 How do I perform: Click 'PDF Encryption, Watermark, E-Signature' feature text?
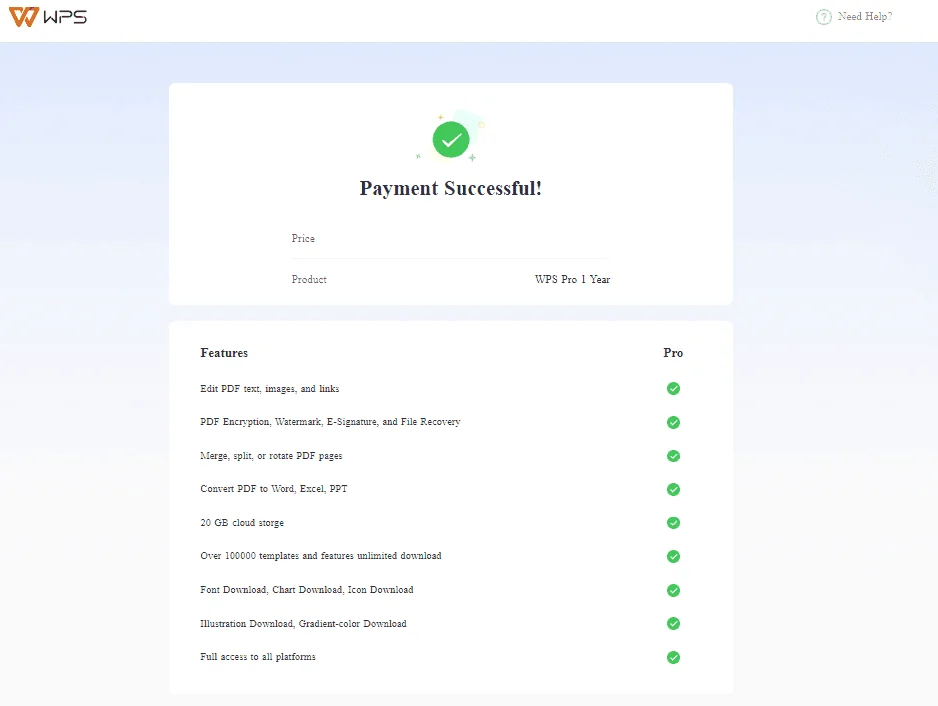point(330,422)
